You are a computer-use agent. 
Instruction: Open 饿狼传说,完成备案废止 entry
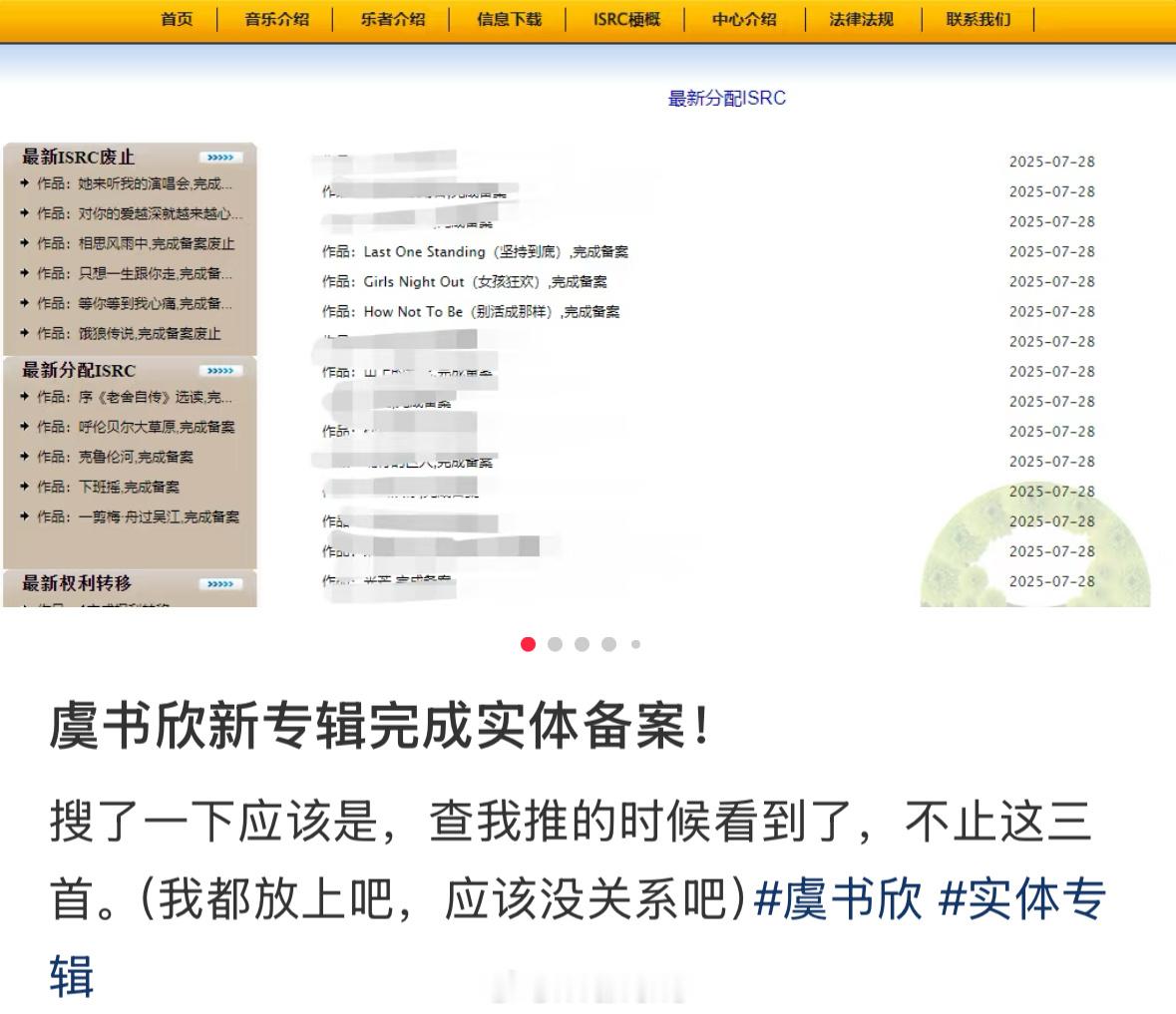[129, 333]
